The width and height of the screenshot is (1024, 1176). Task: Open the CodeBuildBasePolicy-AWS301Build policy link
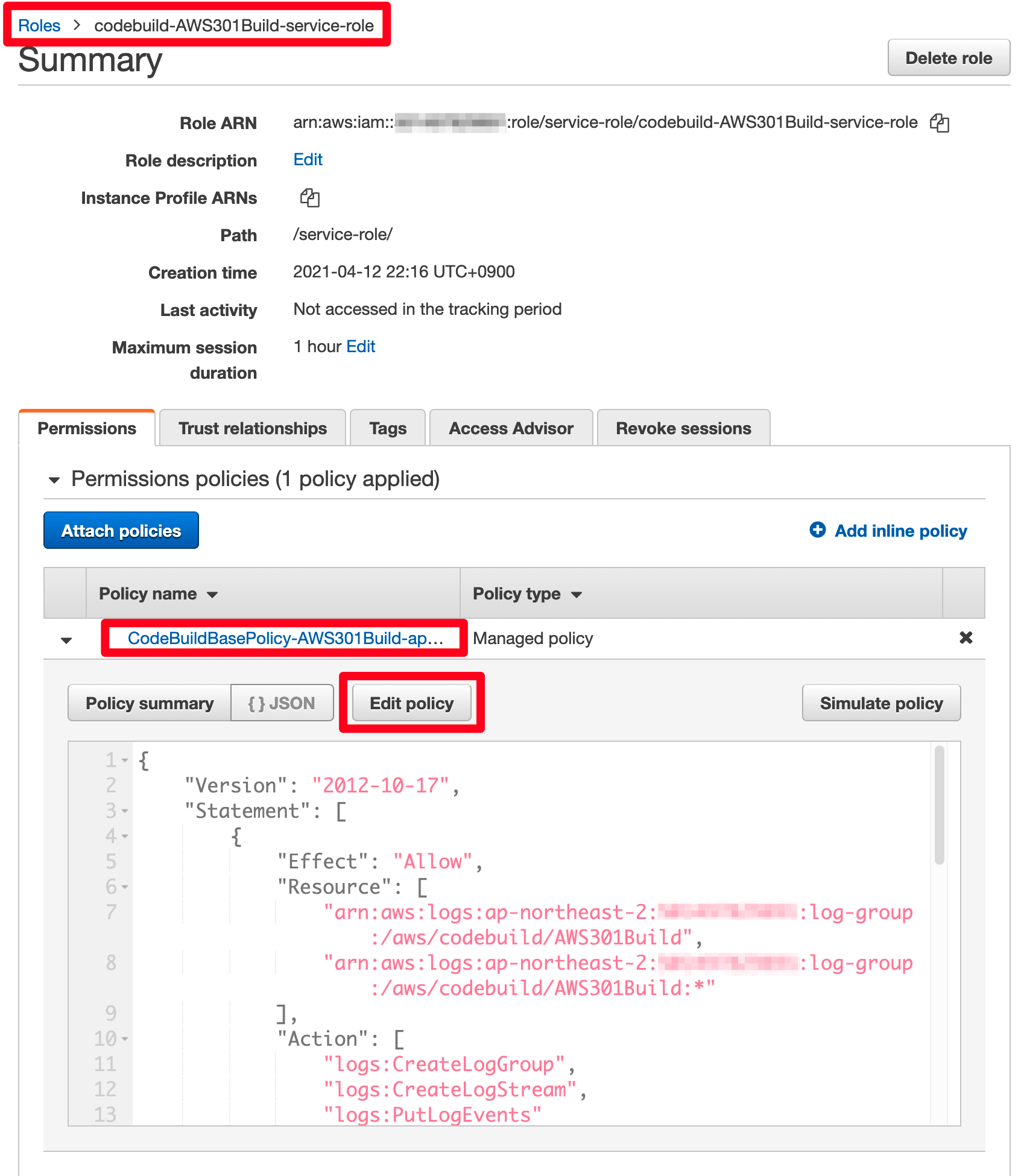(285, 638)
